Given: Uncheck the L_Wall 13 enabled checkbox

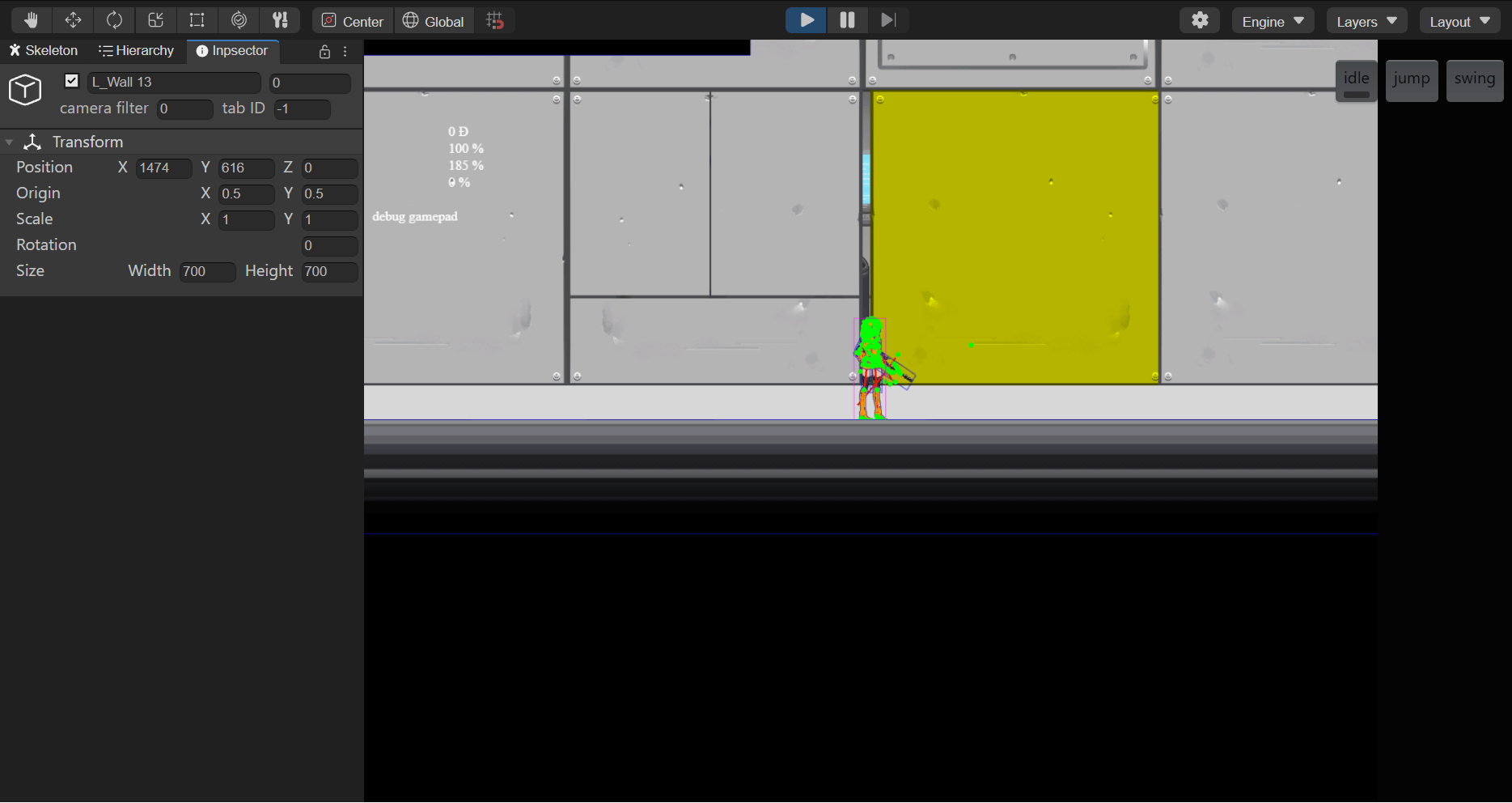Looking at the screenshot, I should pos(72,81).
